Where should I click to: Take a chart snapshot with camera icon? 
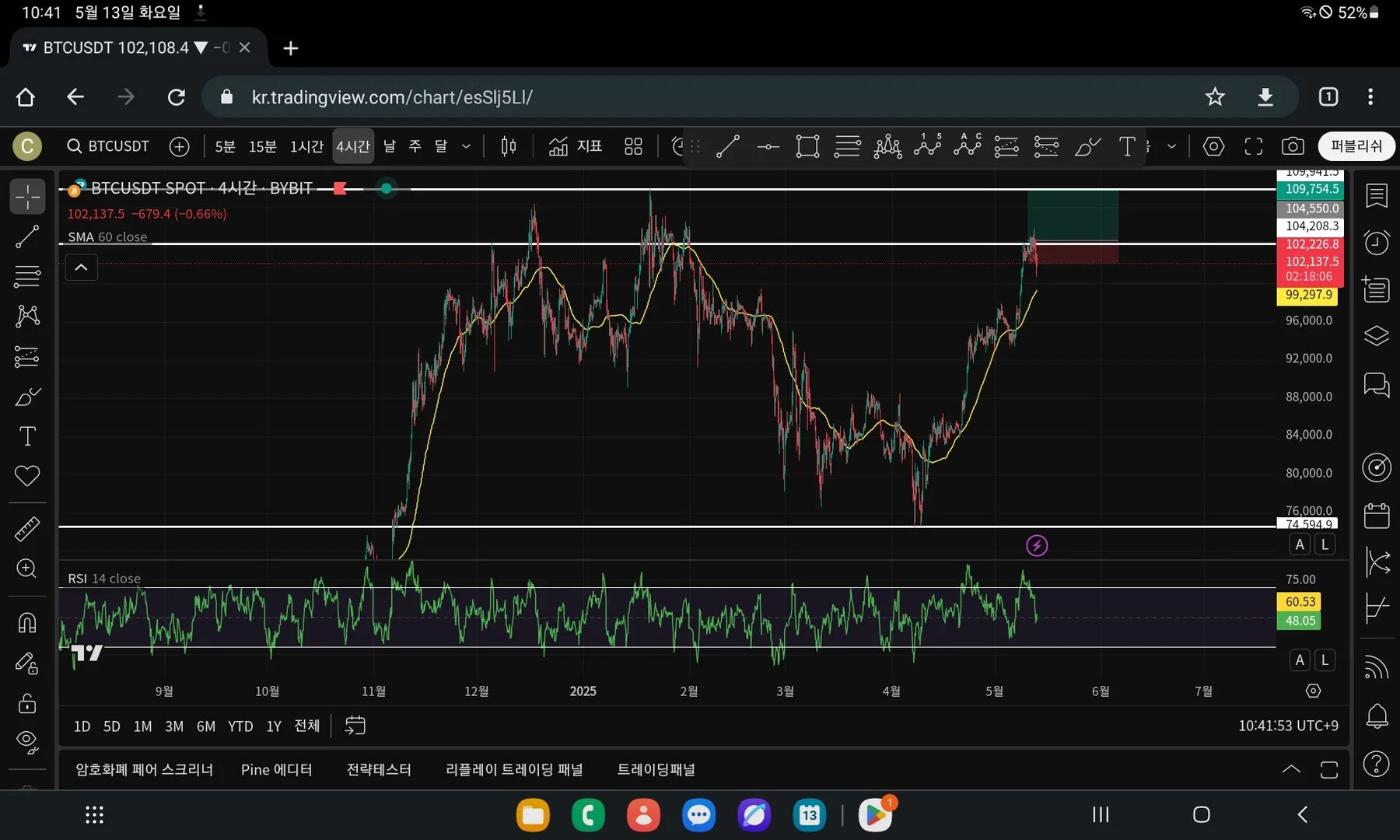pyautogui.click(x=1293, y=146)
